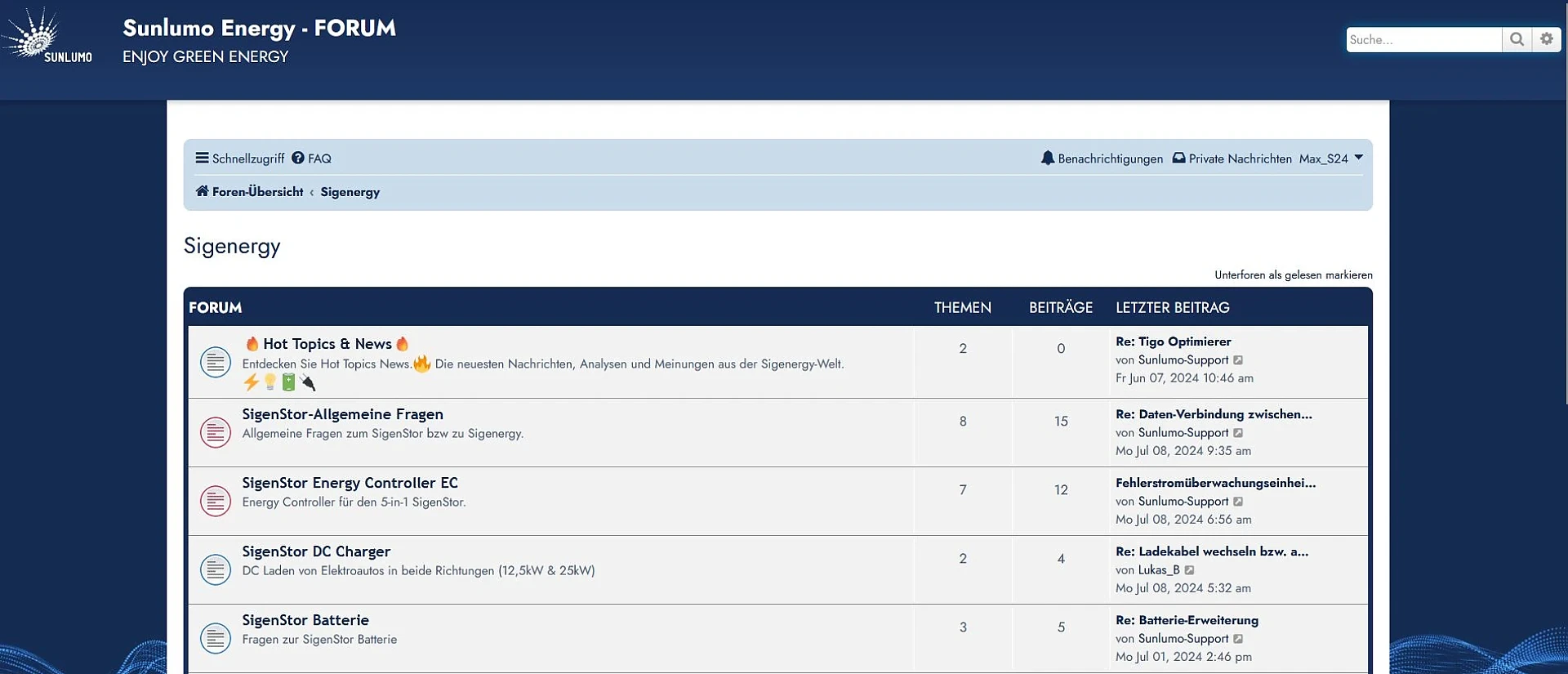This screenshot has height=674, width=1568.
Task: Open Private Nachrichten inbox
Action: [1232, 158]
